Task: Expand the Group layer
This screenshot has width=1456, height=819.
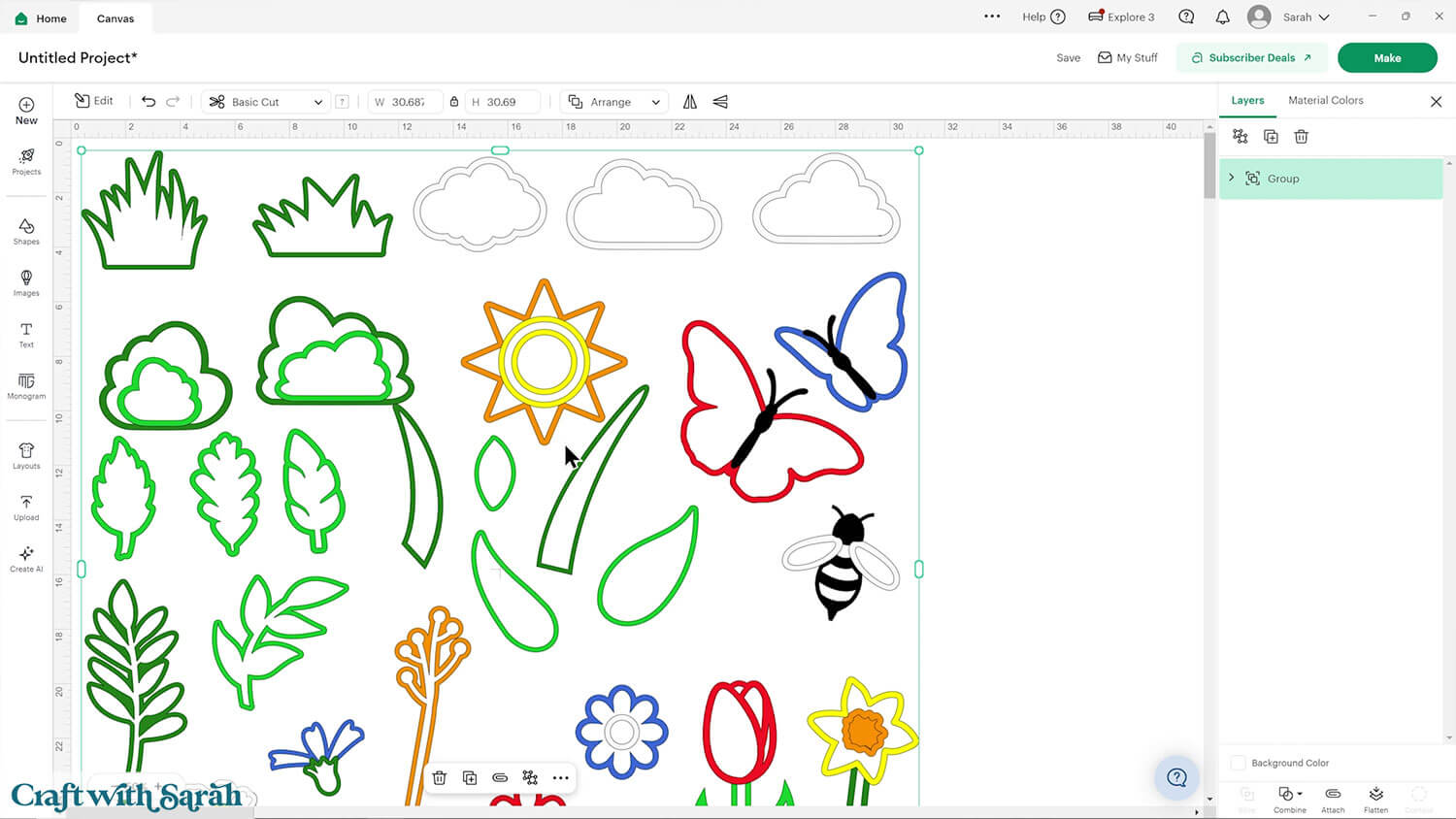Action: click(1232, 179)
